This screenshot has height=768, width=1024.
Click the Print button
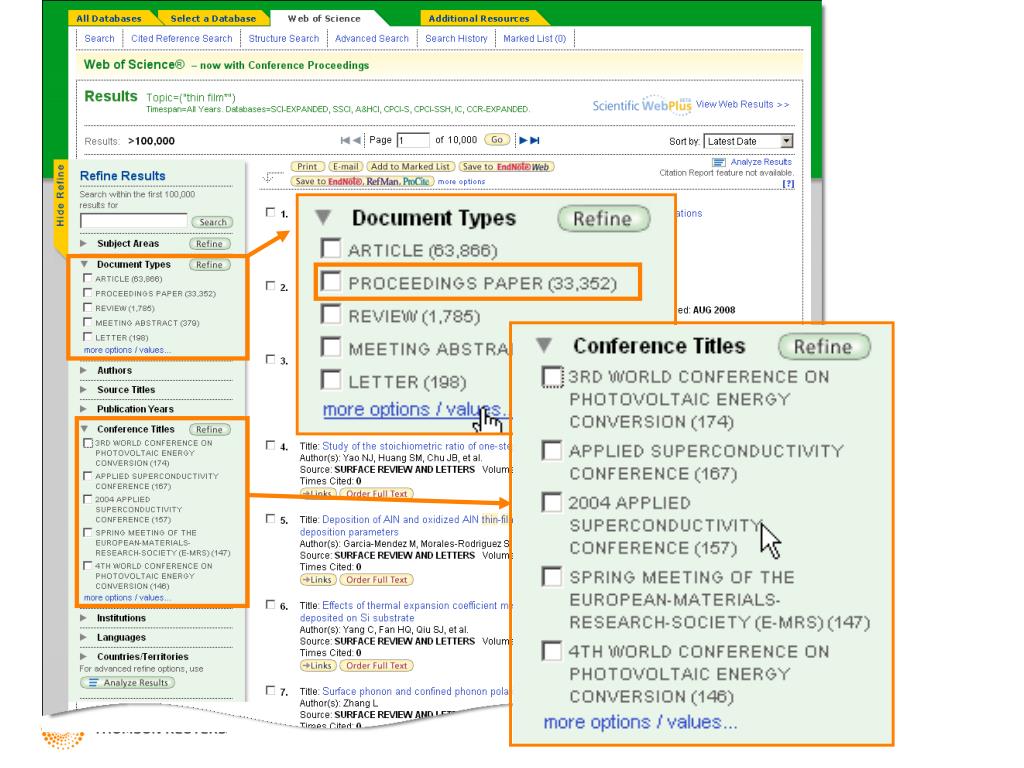(x=307, y=167)
